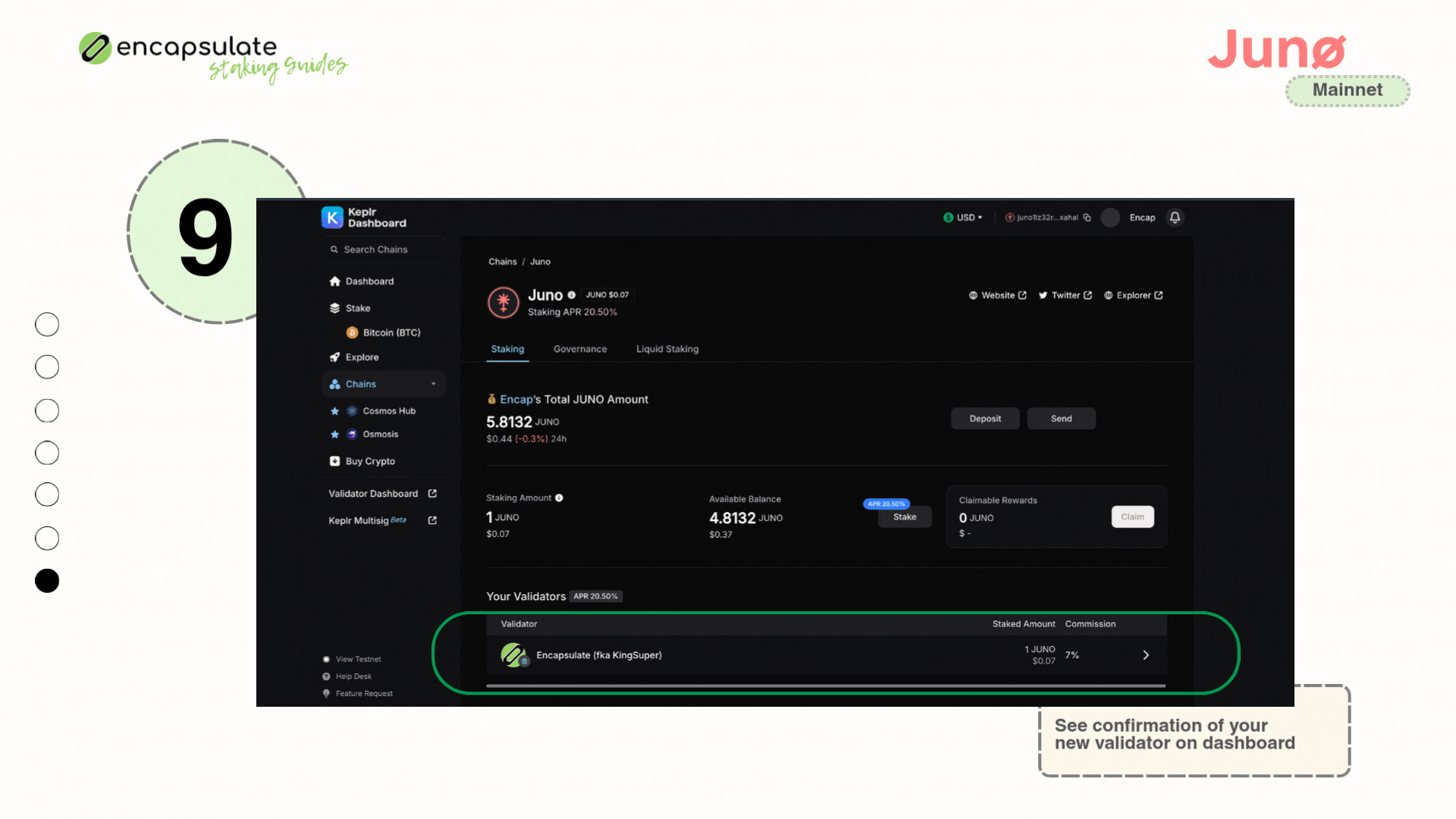Click the Juno chain info icon
The image size is (1456, 819).
point(572,295)
